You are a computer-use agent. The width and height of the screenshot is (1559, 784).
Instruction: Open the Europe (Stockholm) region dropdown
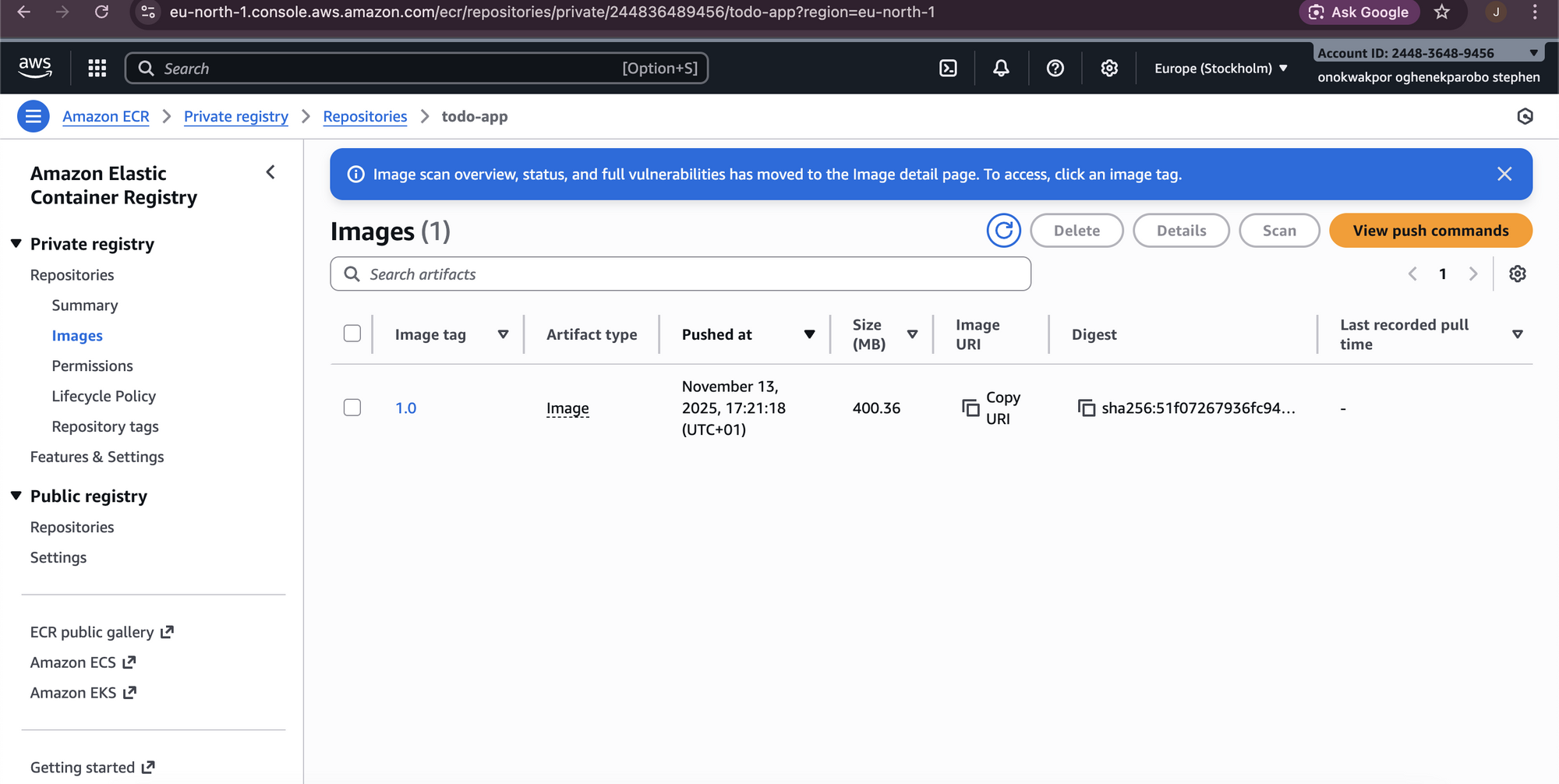tap(1220, 69)
